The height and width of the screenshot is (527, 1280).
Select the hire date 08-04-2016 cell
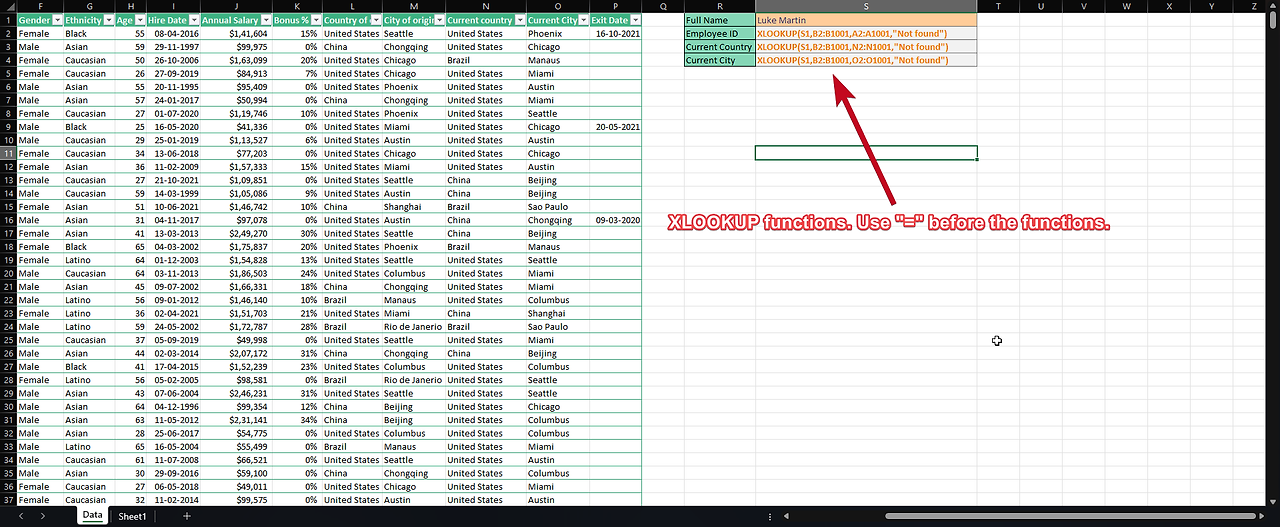pos(173,33)
